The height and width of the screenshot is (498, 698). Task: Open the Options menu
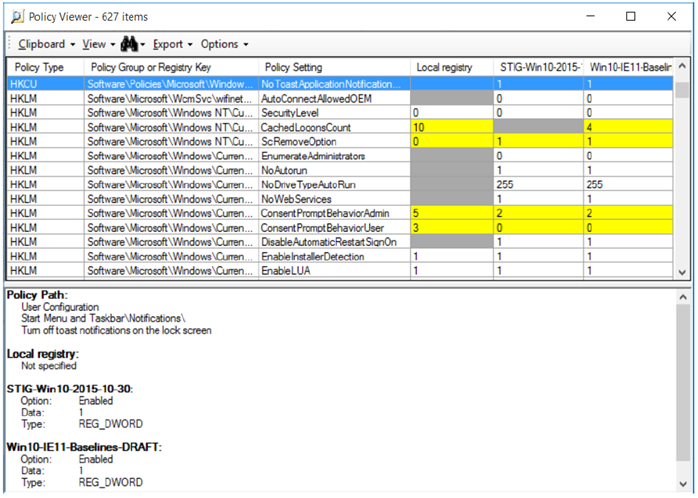(224, 44)
